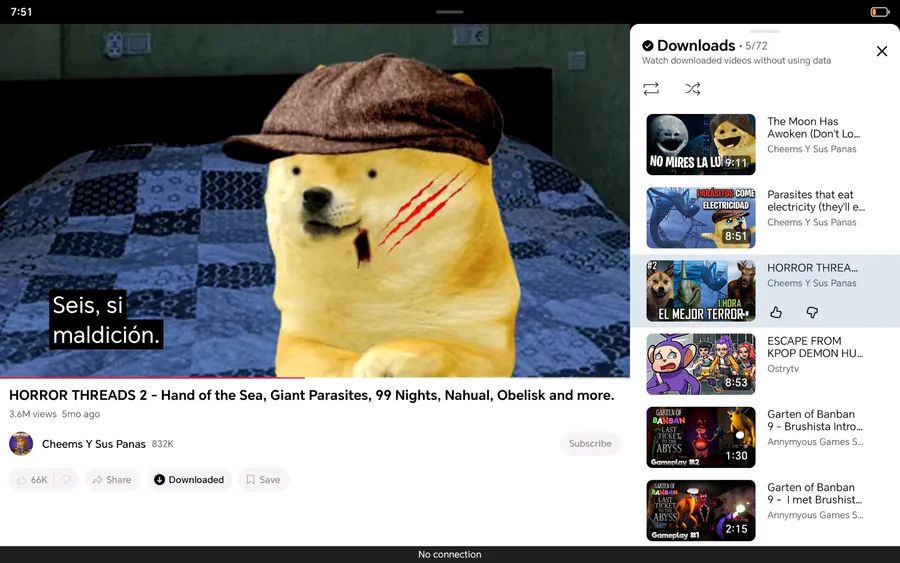
Task: Open the Cheems Y Sus Panas channel name
Action: pos(94,444)
